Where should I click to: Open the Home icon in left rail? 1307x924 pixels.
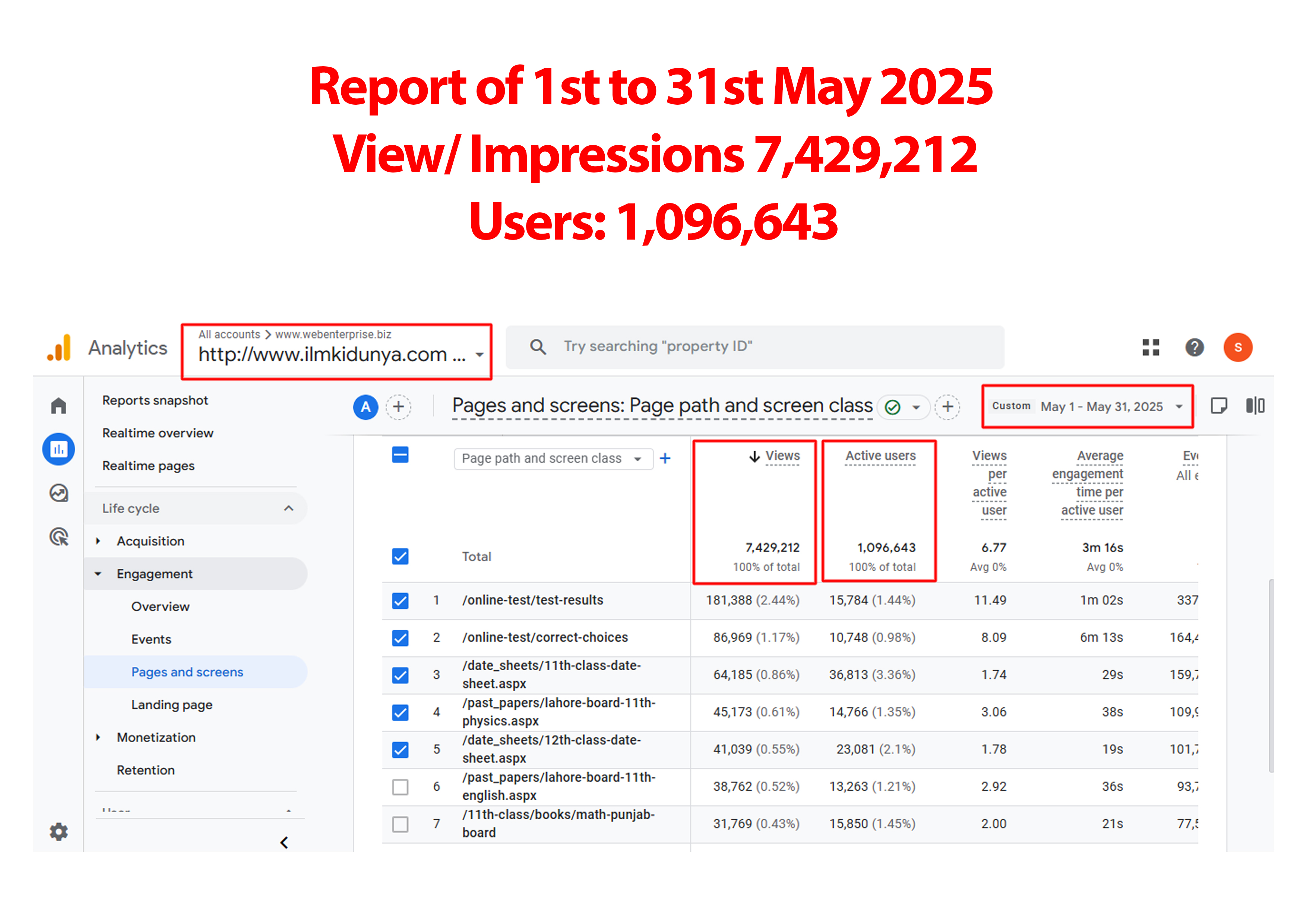click(58, 406)
